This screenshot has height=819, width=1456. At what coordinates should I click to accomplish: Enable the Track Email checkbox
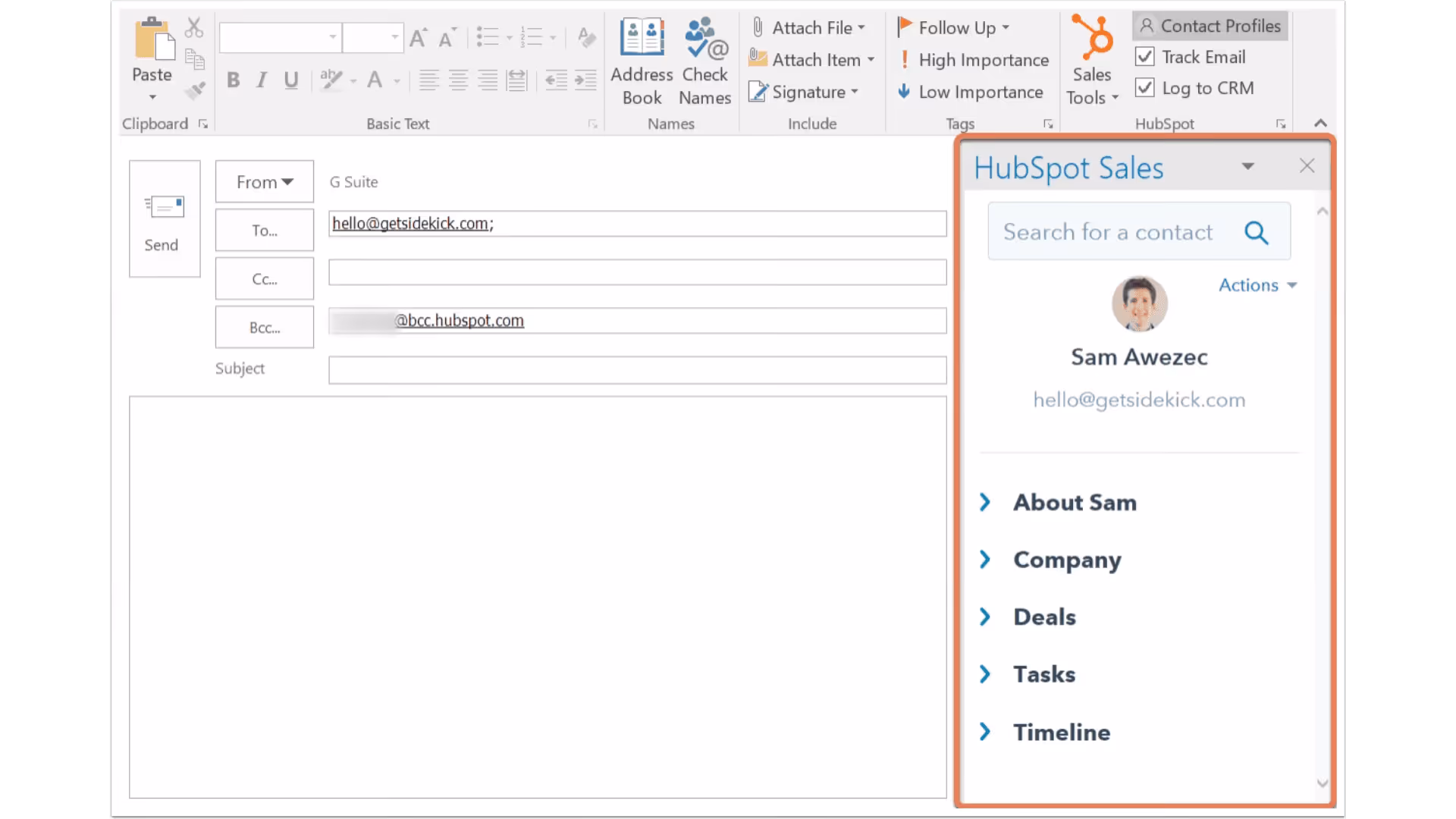(x=1145, y=57)
